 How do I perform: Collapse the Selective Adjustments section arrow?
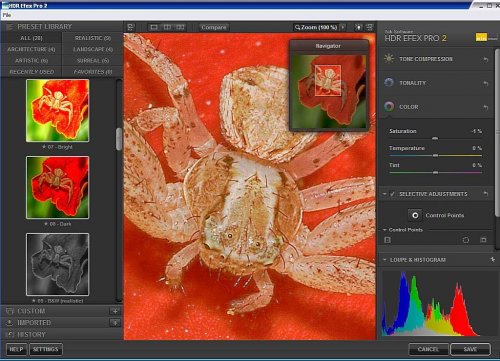pos(384,194)
